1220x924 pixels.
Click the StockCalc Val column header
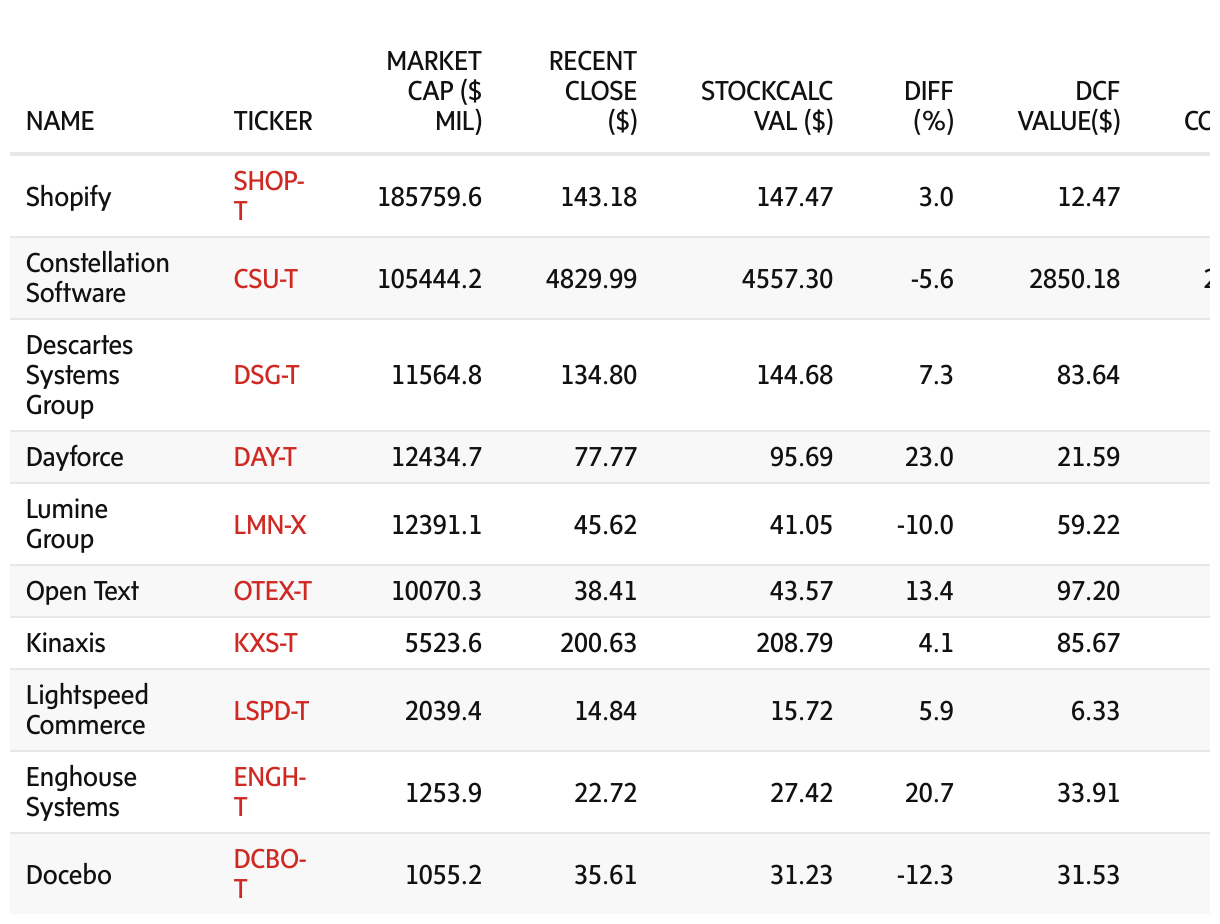click(x=767, y=106)
